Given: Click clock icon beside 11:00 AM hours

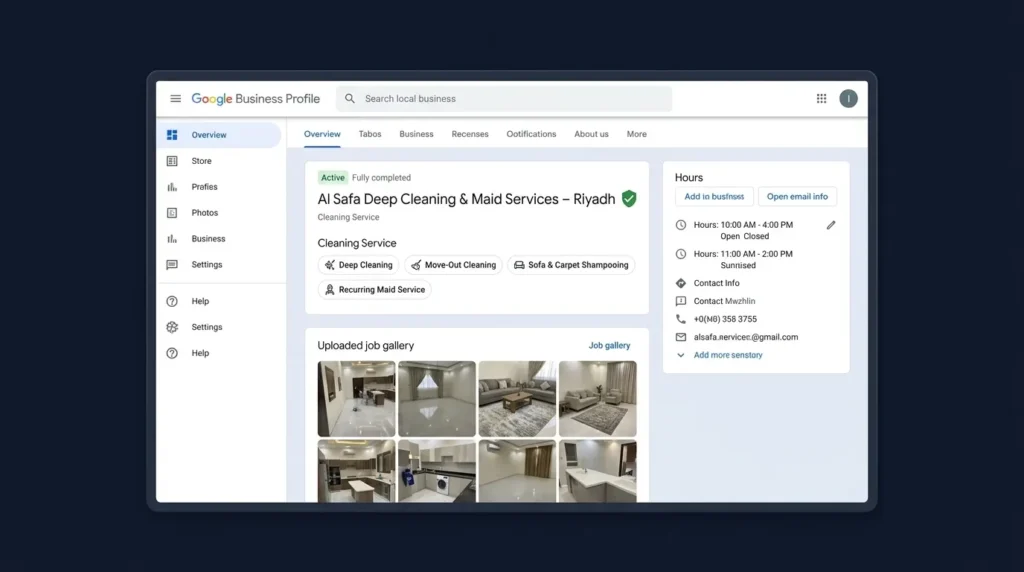Looking at the screenshot, I should point(680,254).
